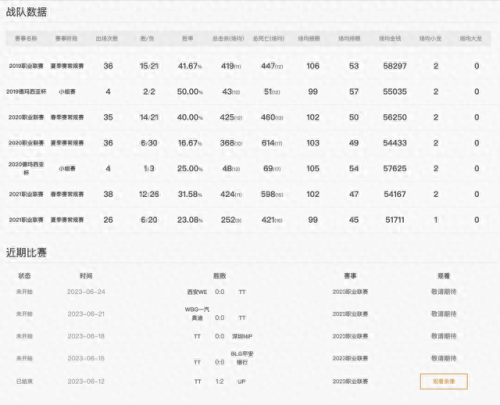
Task: Click total deaths value 421
Action: pyautogui.click(x=268, y=220)
